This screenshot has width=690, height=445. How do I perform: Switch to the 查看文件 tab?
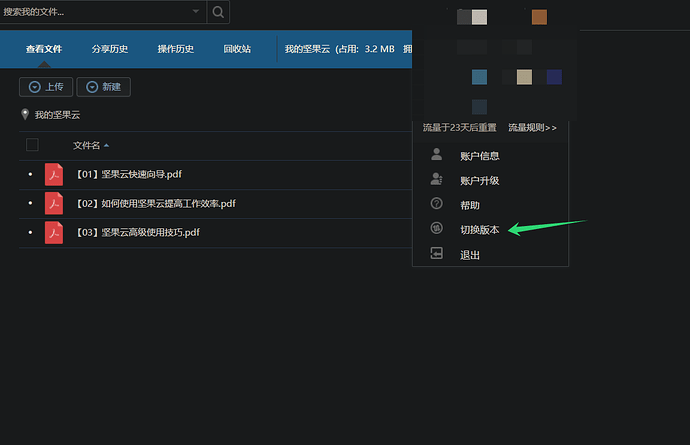[44, 49]
